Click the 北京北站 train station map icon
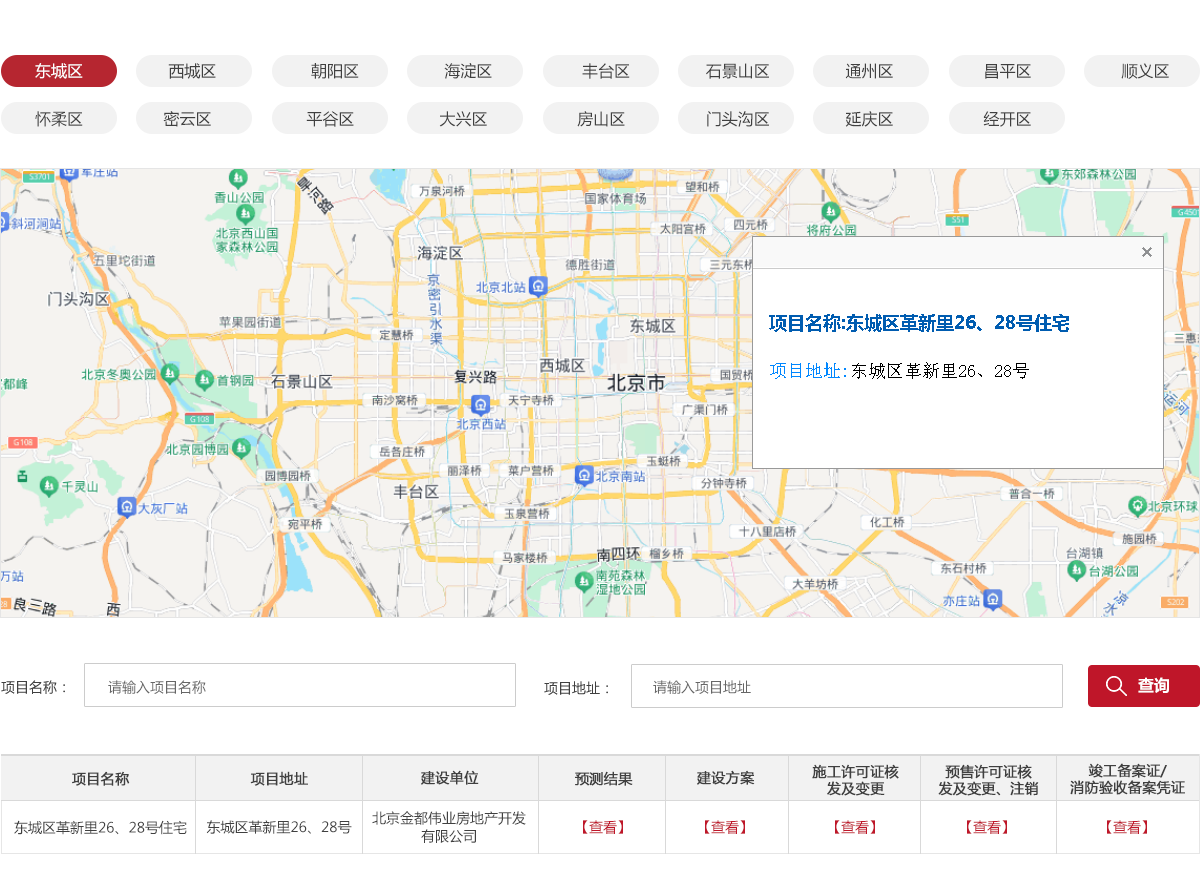The height and width of the screenshot is (893, 1201). coord(539,287)
